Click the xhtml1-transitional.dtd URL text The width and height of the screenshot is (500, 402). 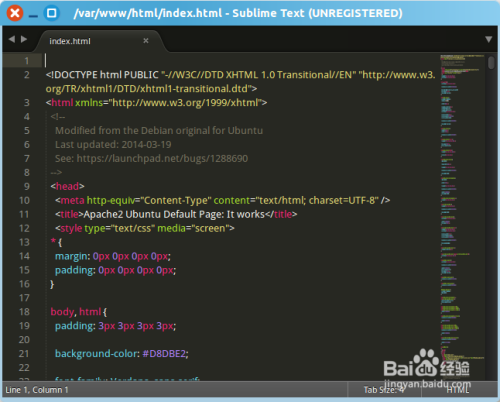(151, 89)
